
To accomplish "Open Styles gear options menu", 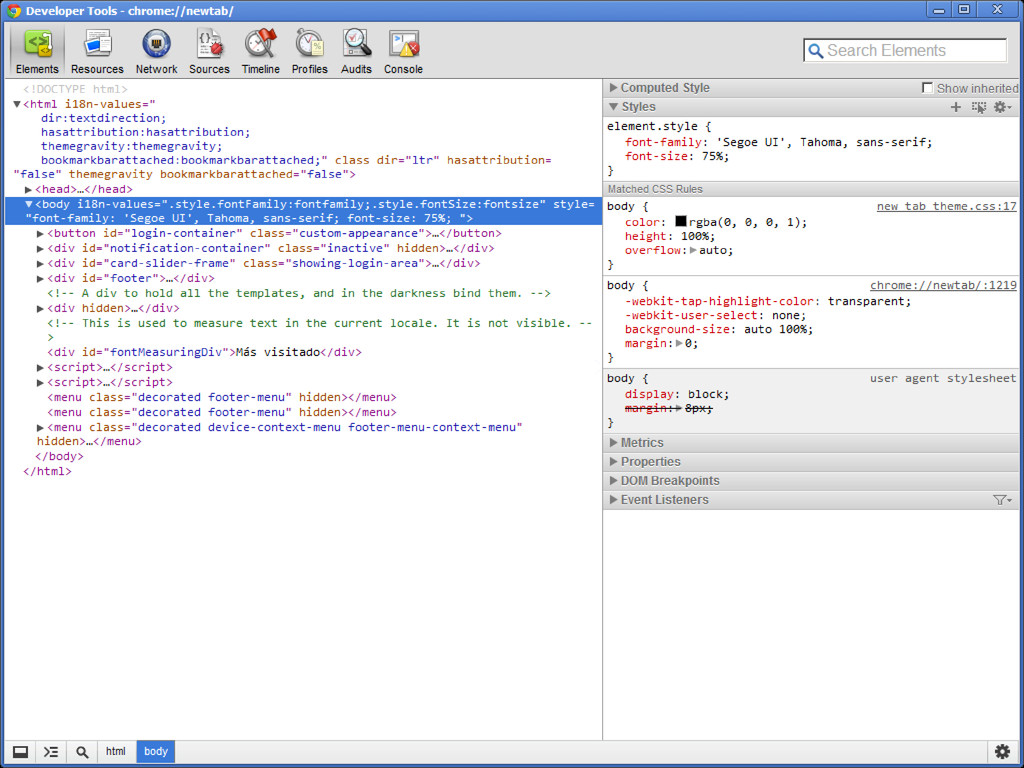I will pyautogui.click(x=1002, y=107).
